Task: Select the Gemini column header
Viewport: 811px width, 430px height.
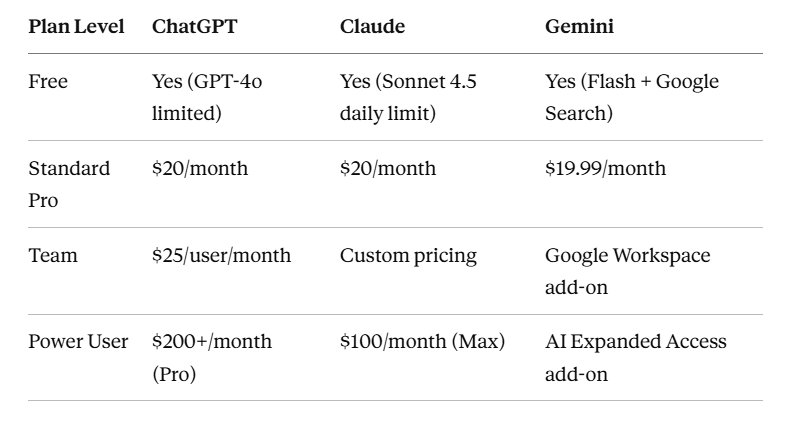Action: point(579,26)
